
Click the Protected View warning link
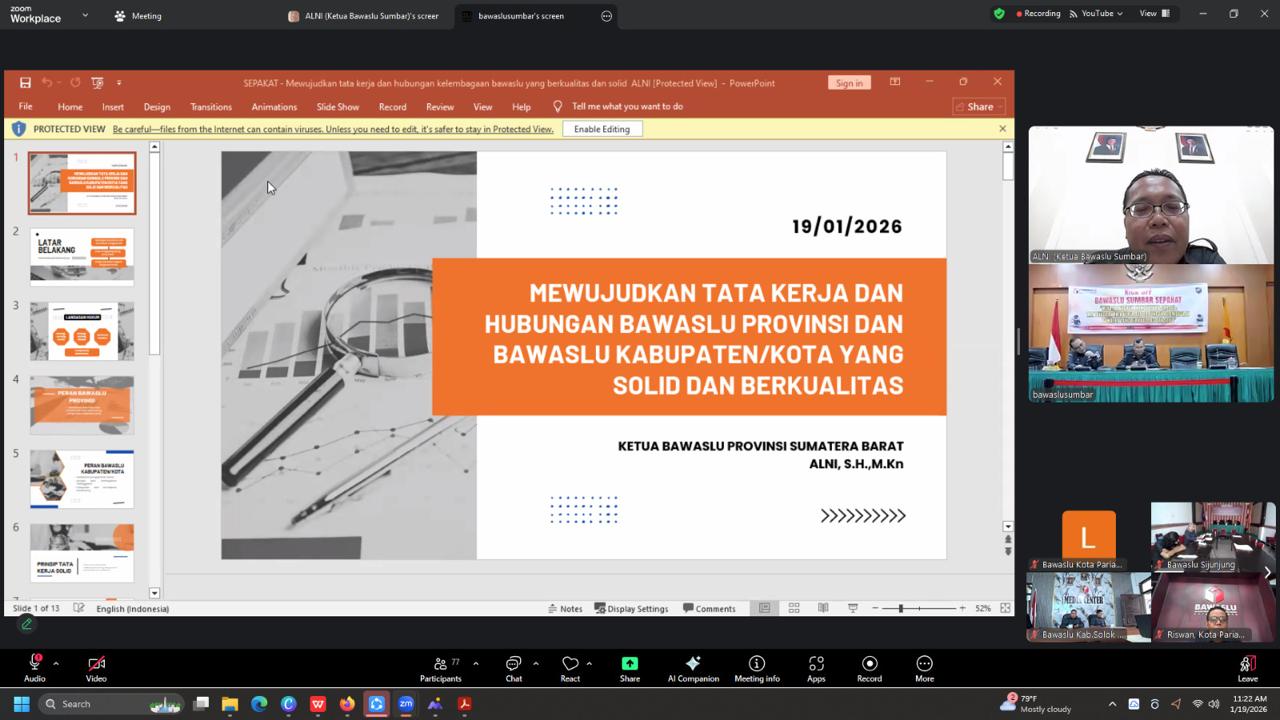coord(333,129)
